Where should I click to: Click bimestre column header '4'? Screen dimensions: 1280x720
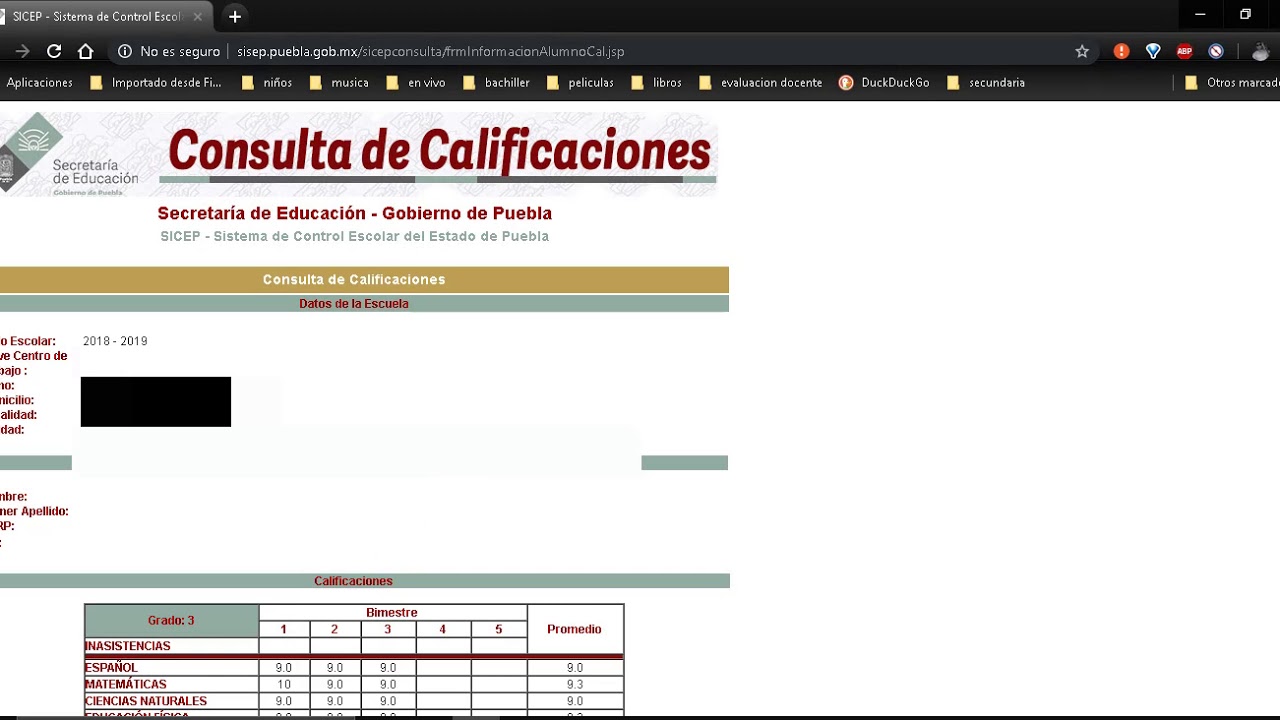click(x=442, y=630)
